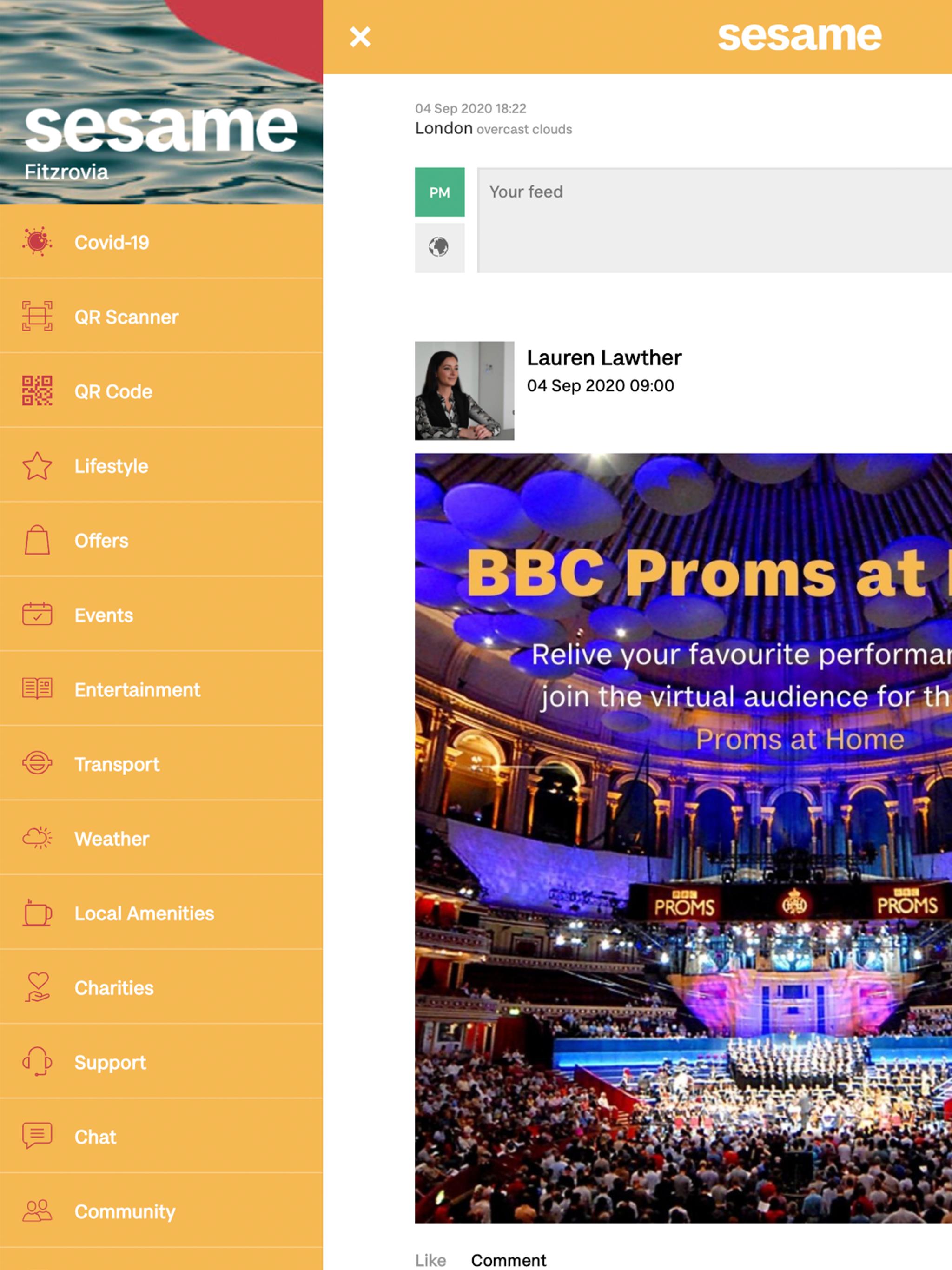This screenshot has height=1270, width=952.
Task: Open the Charities menu entry
Action: pos(114,988)
